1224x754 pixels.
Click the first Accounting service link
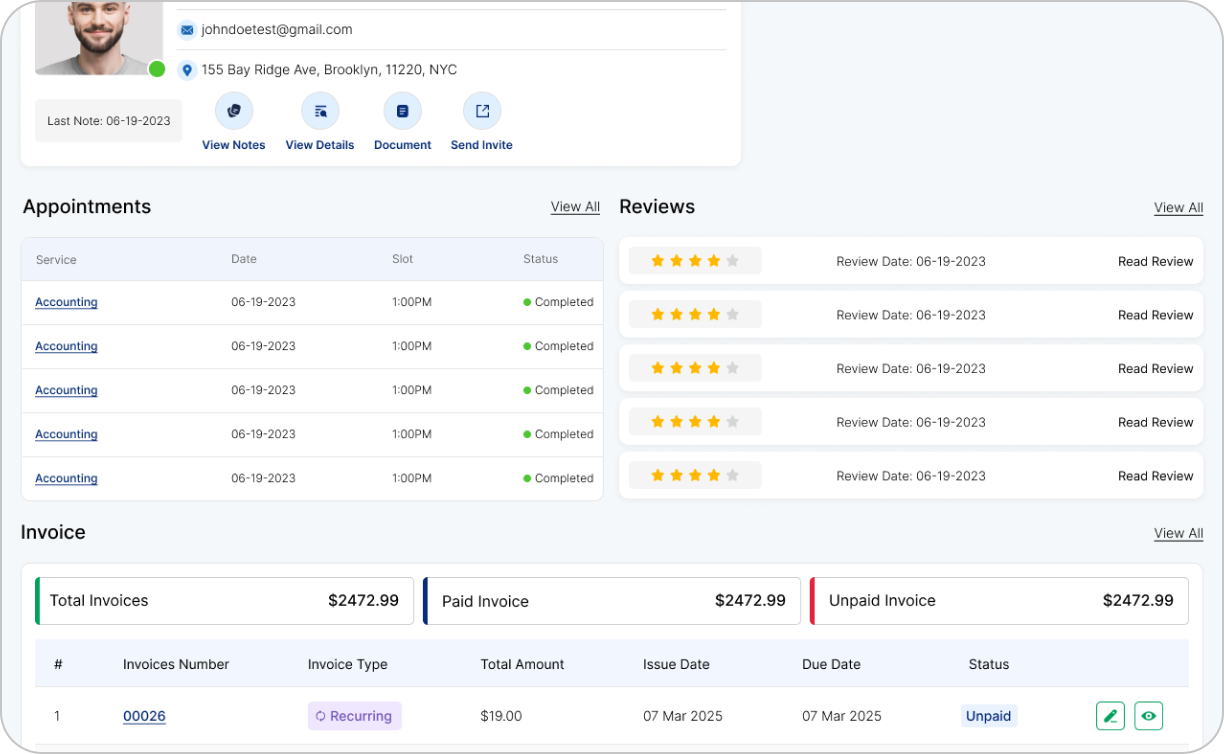pos(66,302)
